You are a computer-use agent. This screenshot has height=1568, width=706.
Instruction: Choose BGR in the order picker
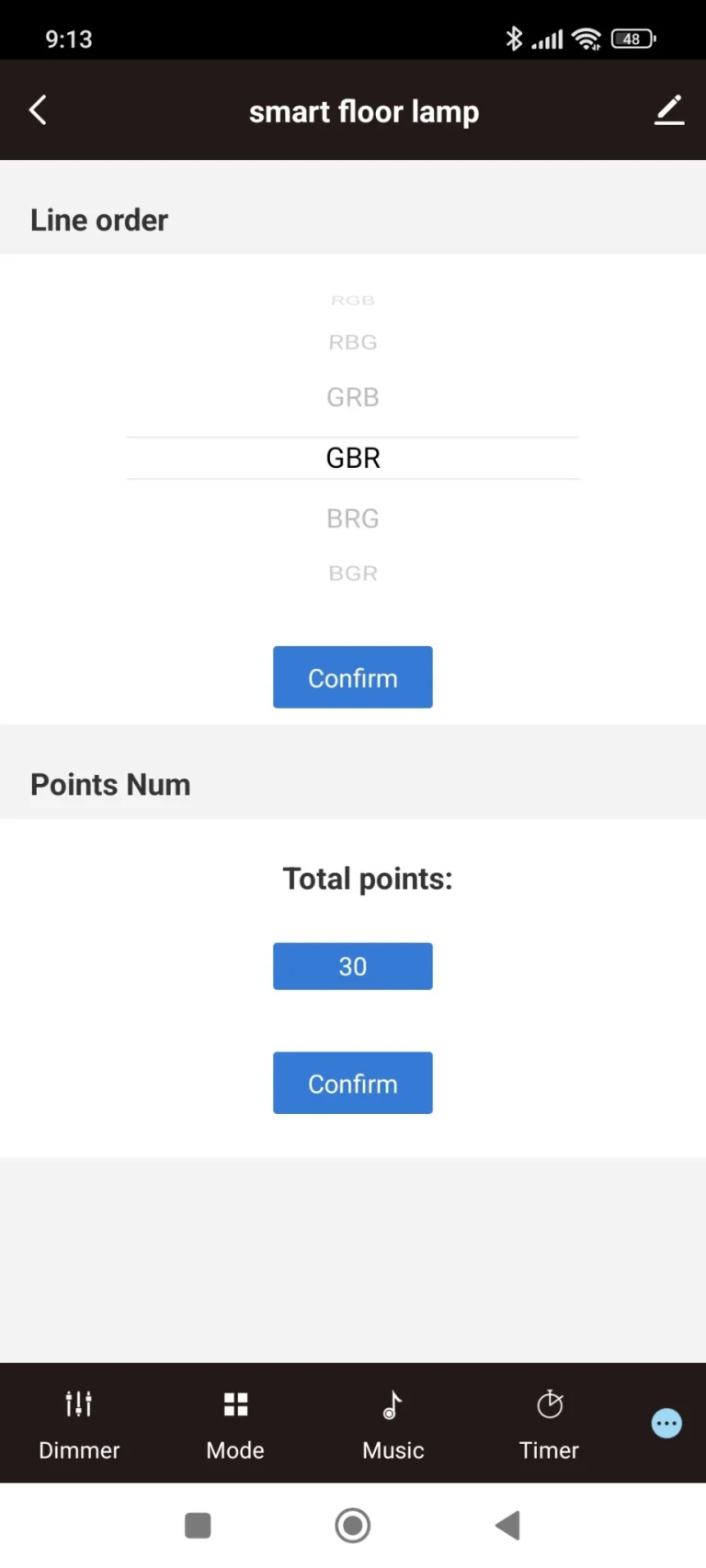(353, 574)
